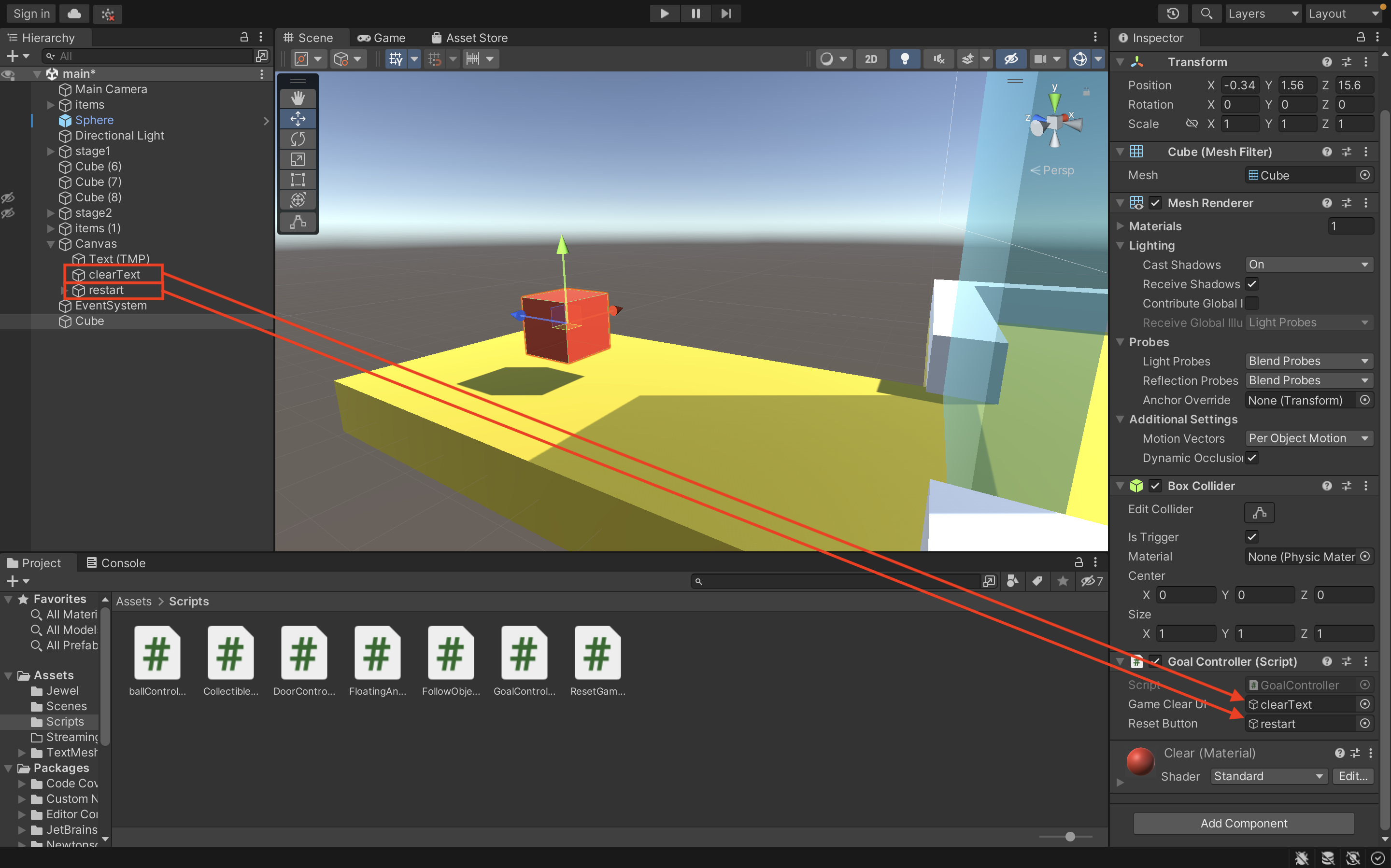Viewport: 1391px width, 868px height.
Task: Toggle scene lighting with the lightbulb icon
Action: (905, 58)
